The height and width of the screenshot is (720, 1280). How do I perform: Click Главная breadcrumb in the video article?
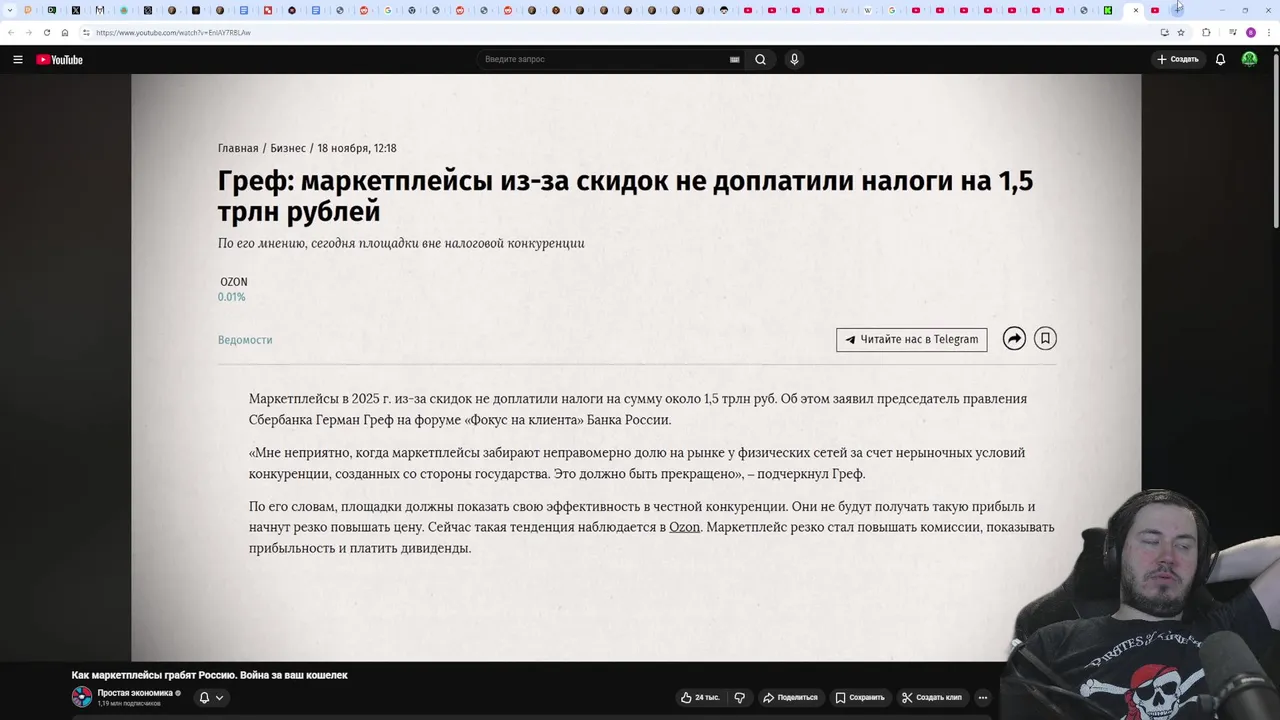[x=238, y=148]
